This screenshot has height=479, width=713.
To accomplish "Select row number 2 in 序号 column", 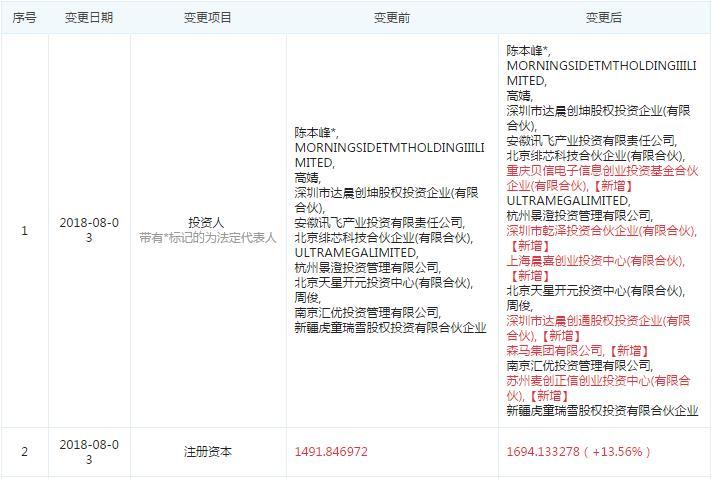I will point(25,452).
